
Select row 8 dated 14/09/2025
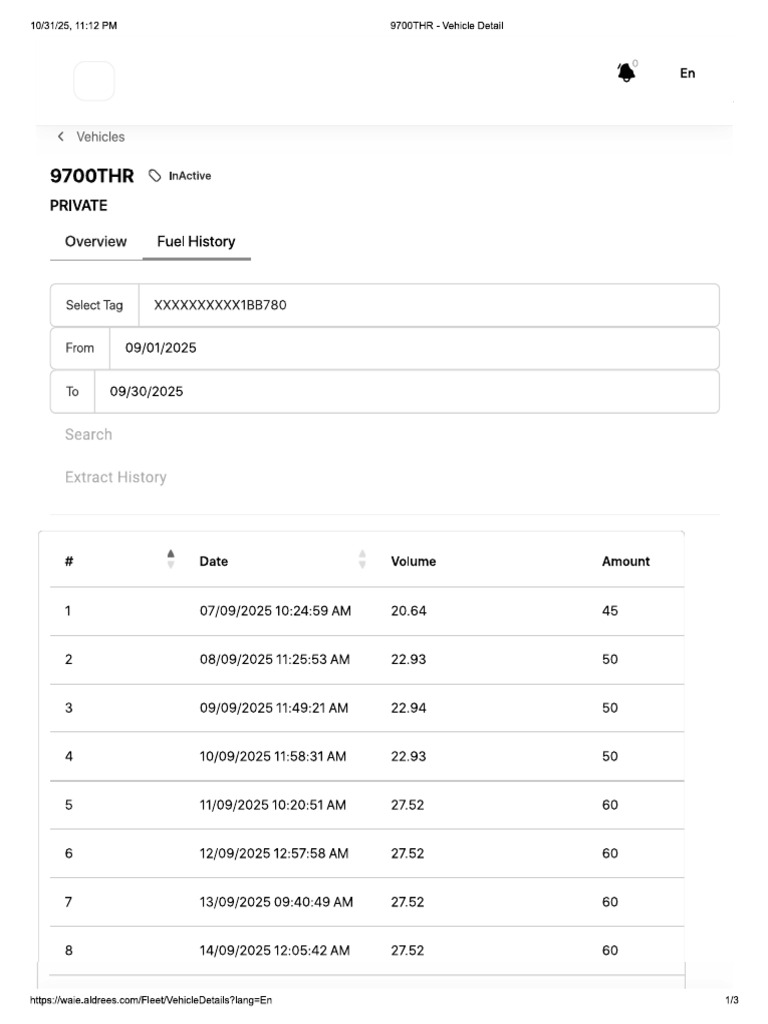(367, 951)
